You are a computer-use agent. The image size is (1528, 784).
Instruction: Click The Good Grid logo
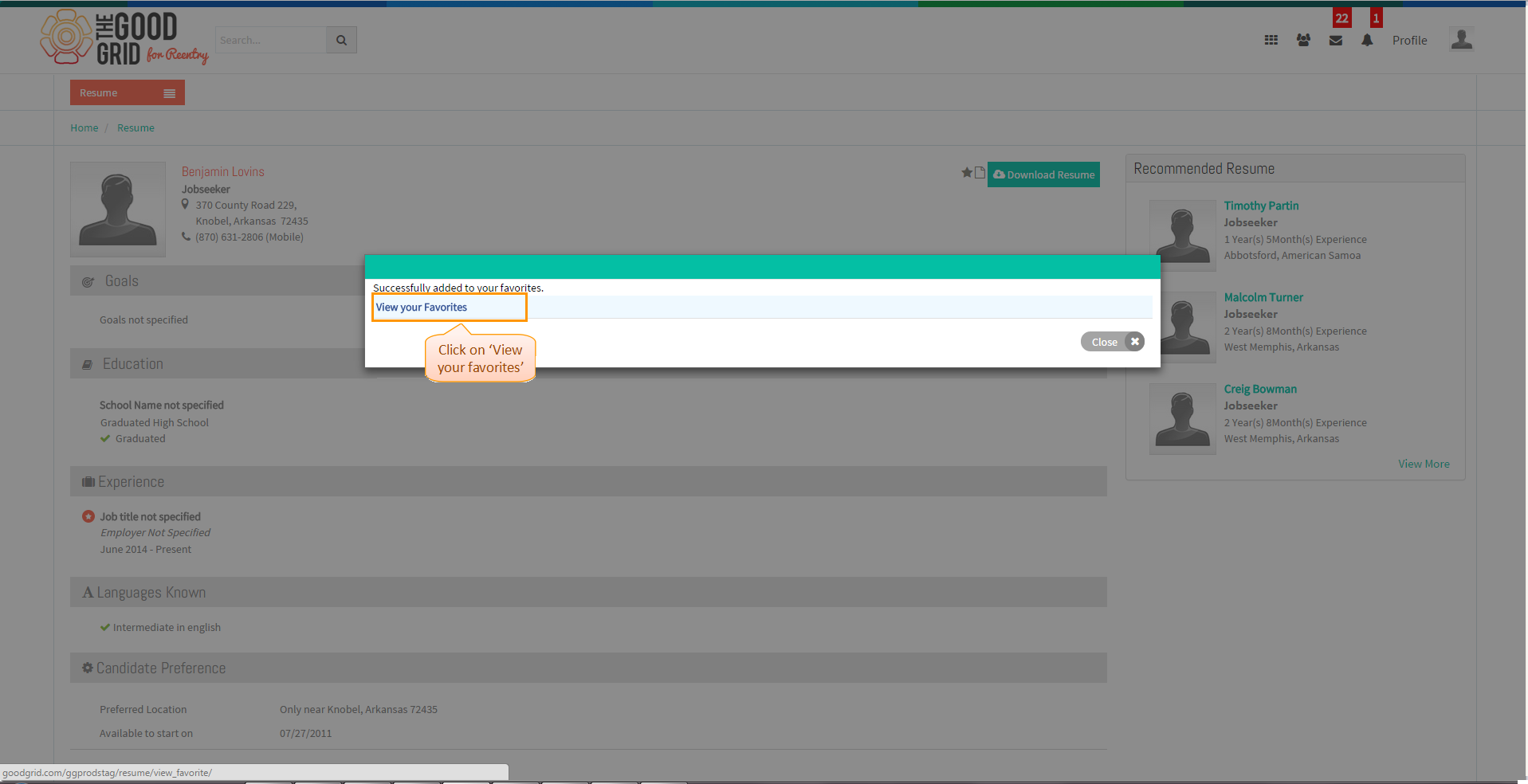124,37
